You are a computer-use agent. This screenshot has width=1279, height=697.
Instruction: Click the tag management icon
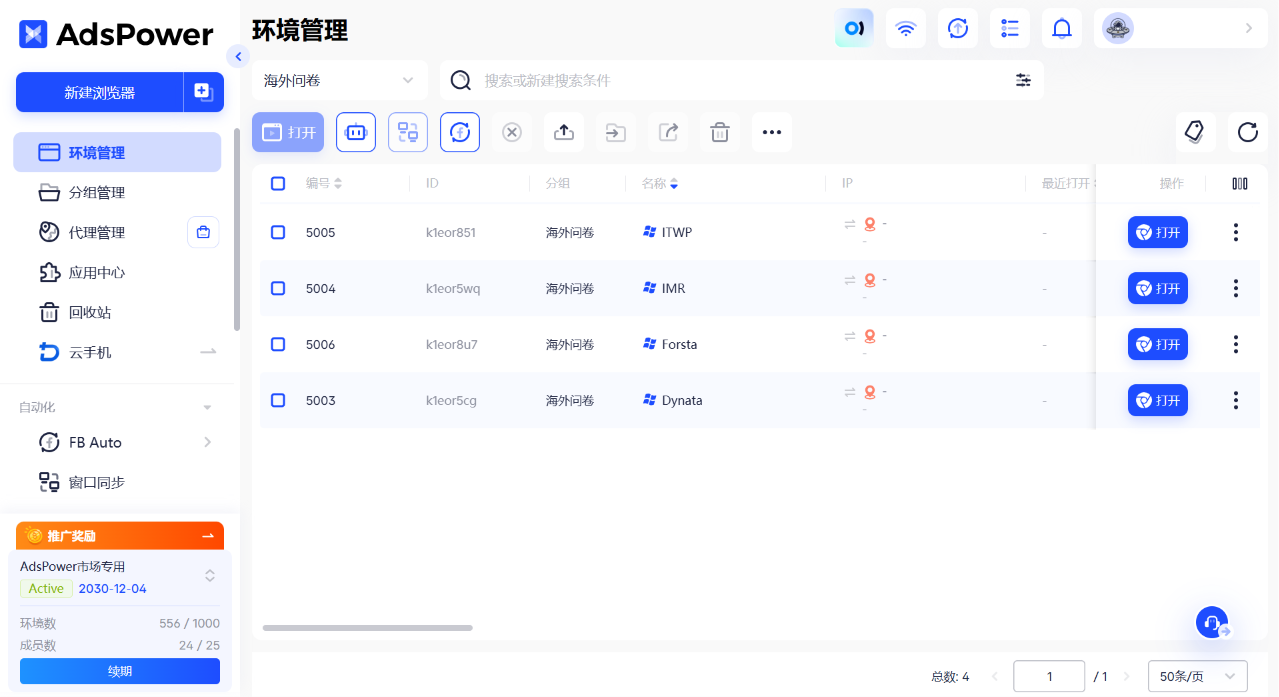[x=1195, y=132]
